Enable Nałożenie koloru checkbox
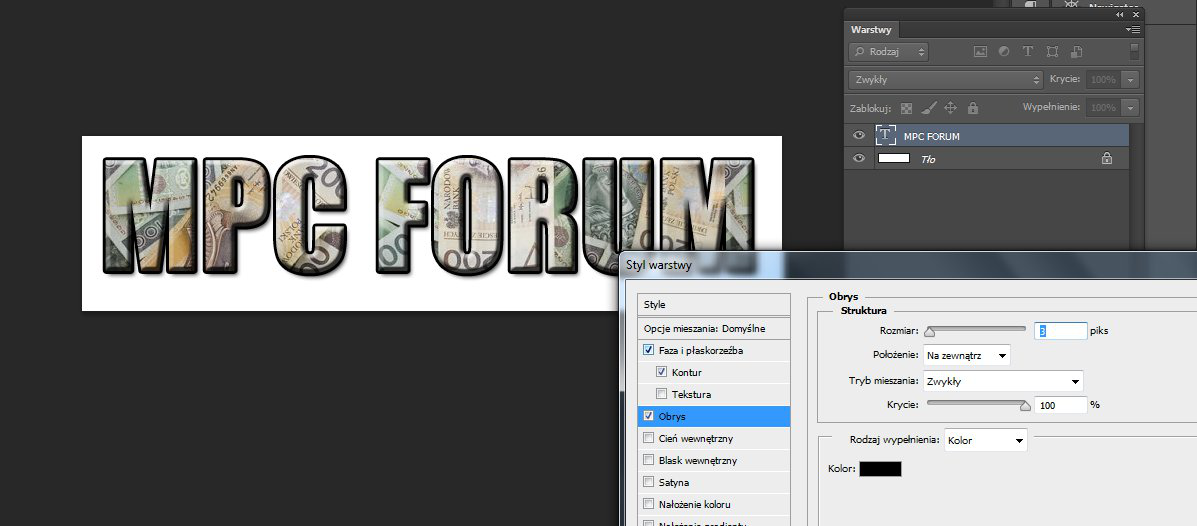Screen dimensions: 1197x526 (x=649, y=504)
